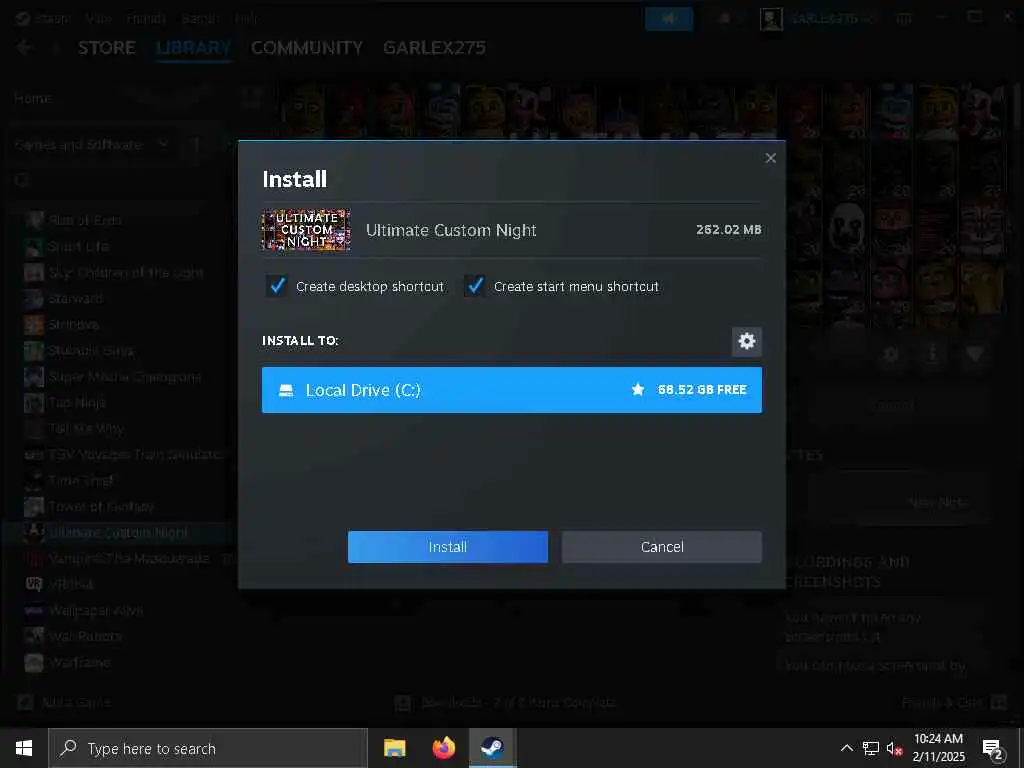This screenshot has height=768, width=1024.
Task: Select Starward in library list
Action: pos(76,298)
